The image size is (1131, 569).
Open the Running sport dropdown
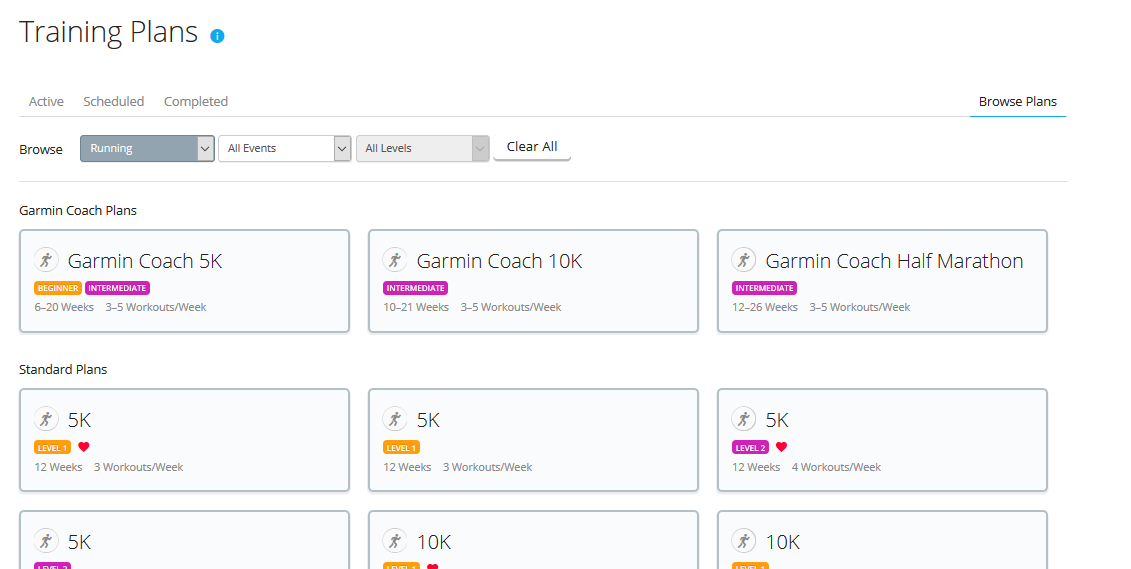pyautogui.click(x=147, y=149)
